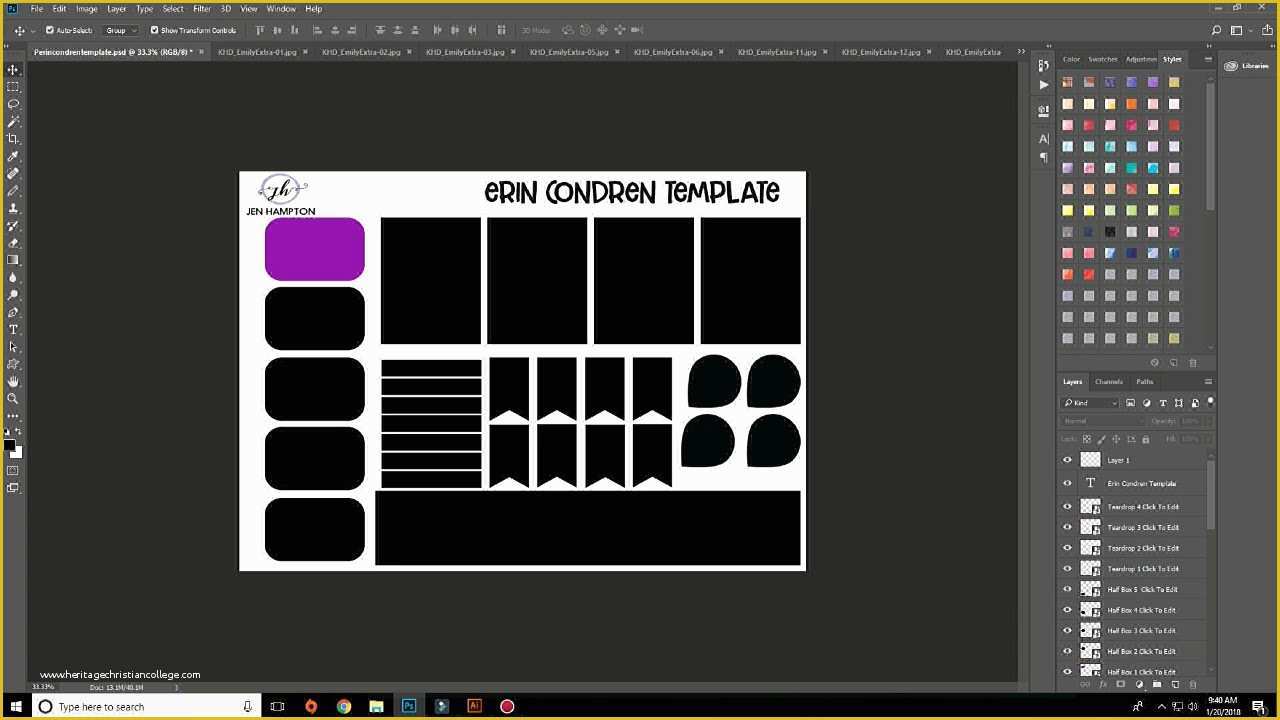Select the Hand tool

click(x=13, y=381)
